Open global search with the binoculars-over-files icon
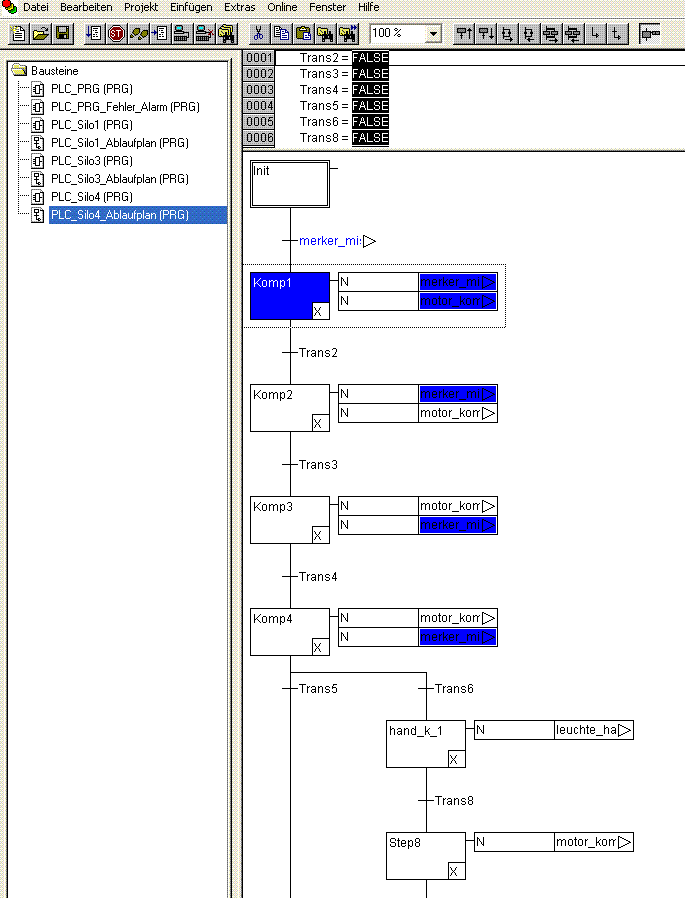The image size is (685, 898). pos(227,33)
